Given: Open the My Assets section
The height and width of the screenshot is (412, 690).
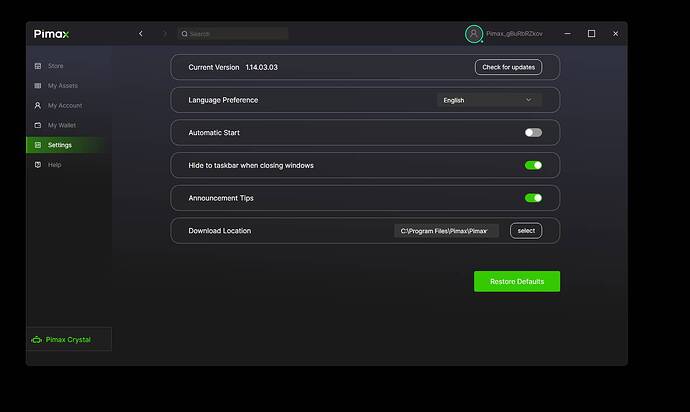Looking at the screenshot, I should (62, 85).
